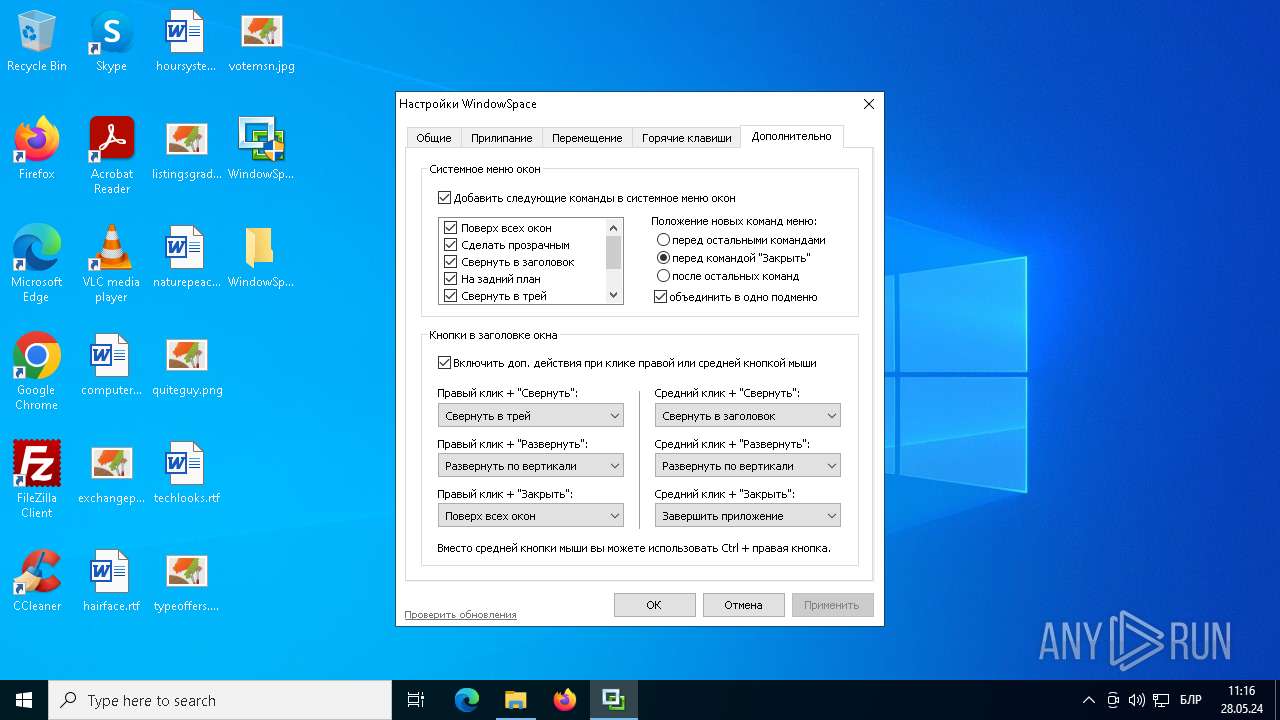Viewport: 1280px width, 720px height.
Task: Open Firefox from the taskbar
Action: click(564, 700)
